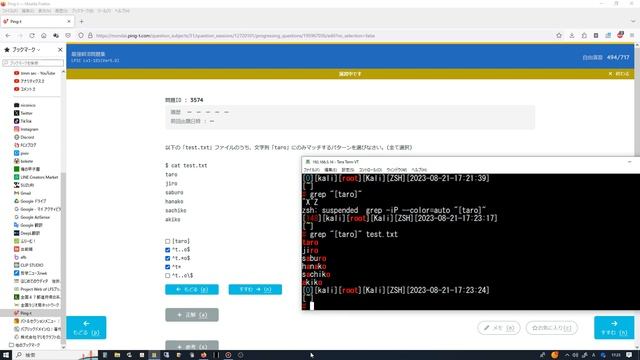This screenshot has width=640, height=360.
Task: Check the ^t..o\$ answer option
Action: pyautogui.click(x=168, y=276)
